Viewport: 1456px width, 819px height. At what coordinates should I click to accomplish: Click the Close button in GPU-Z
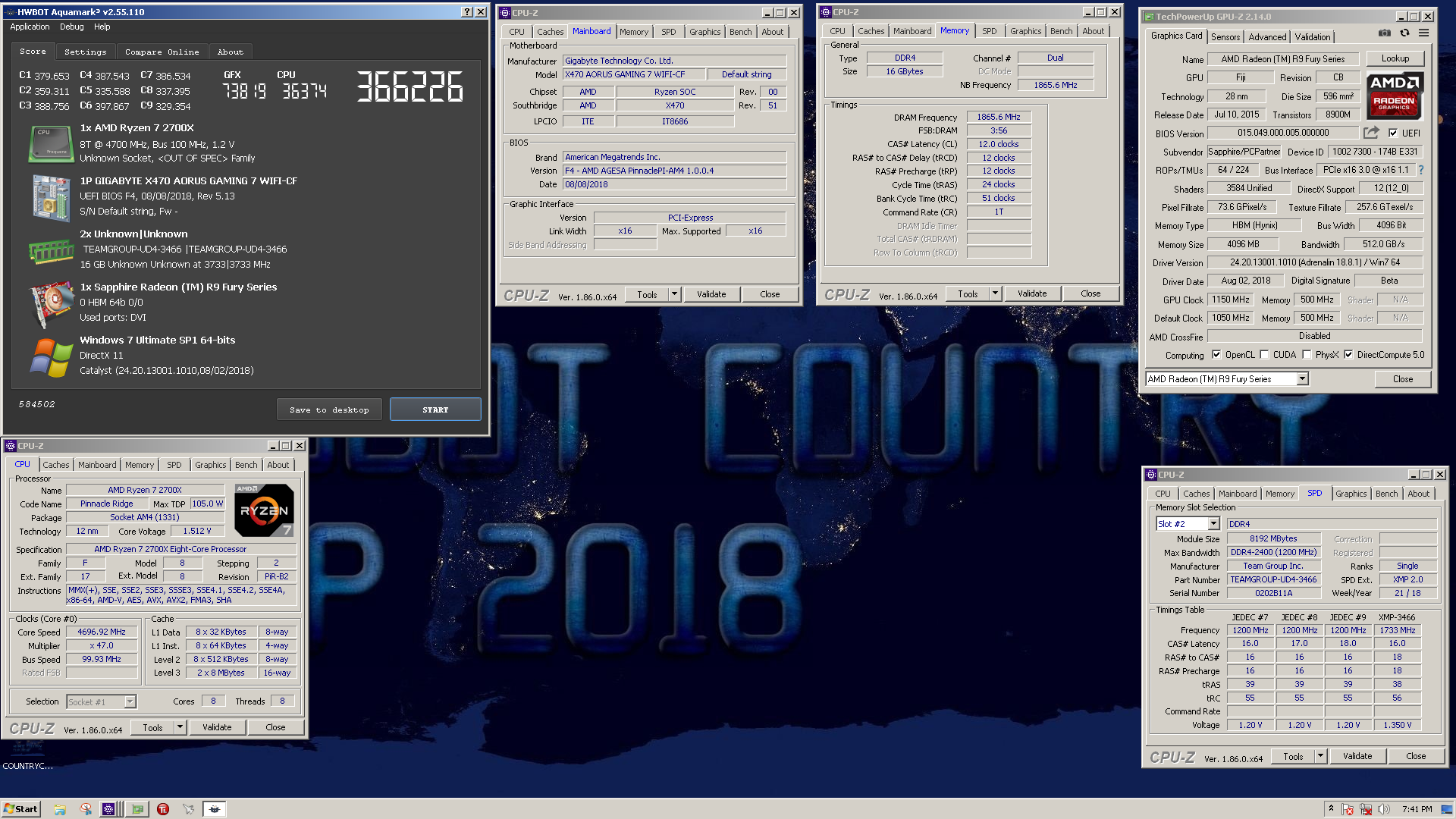tap(1402, 379)
